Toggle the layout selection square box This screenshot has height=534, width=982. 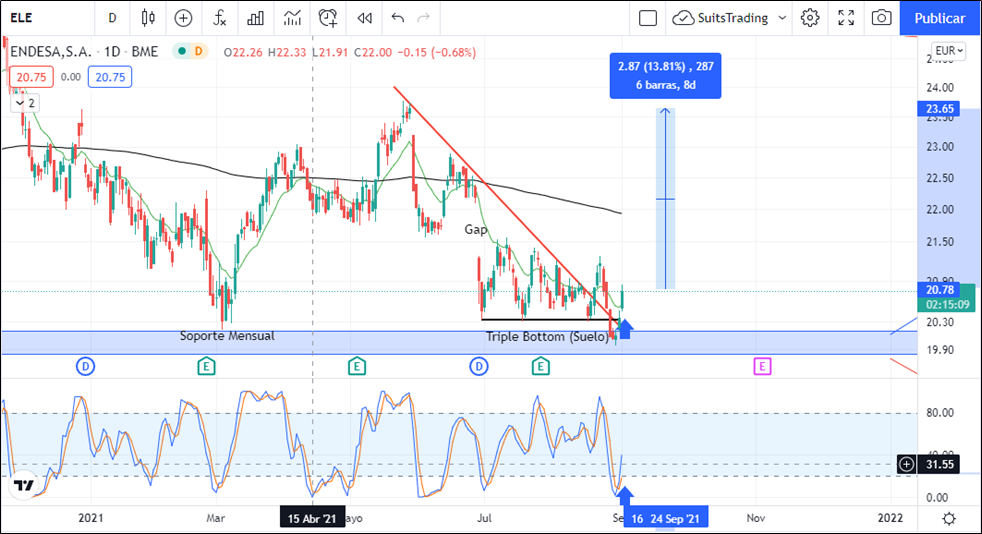(648, 18)
